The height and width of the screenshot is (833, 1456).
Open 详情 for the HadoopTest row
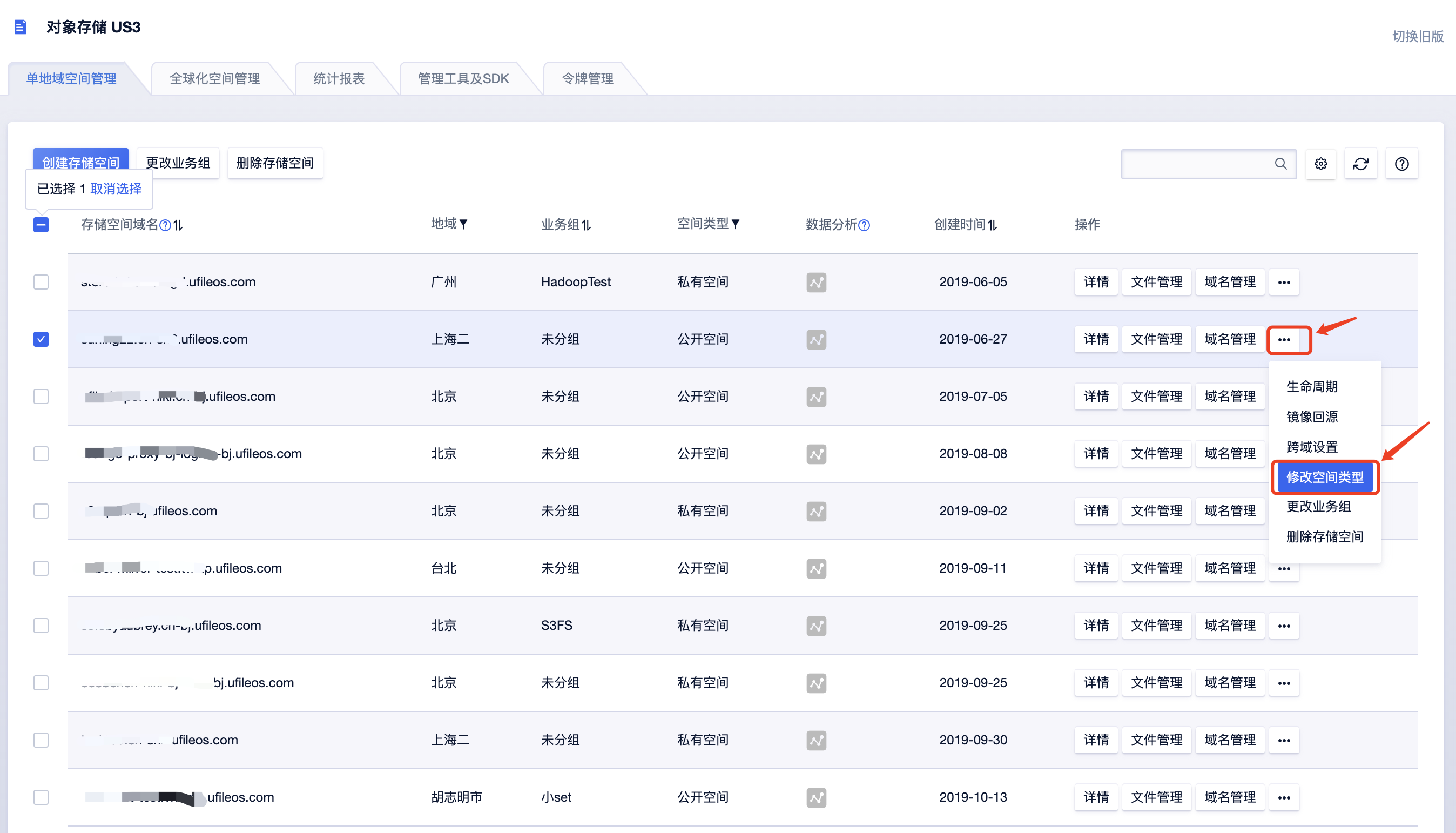pos(1096,283)
